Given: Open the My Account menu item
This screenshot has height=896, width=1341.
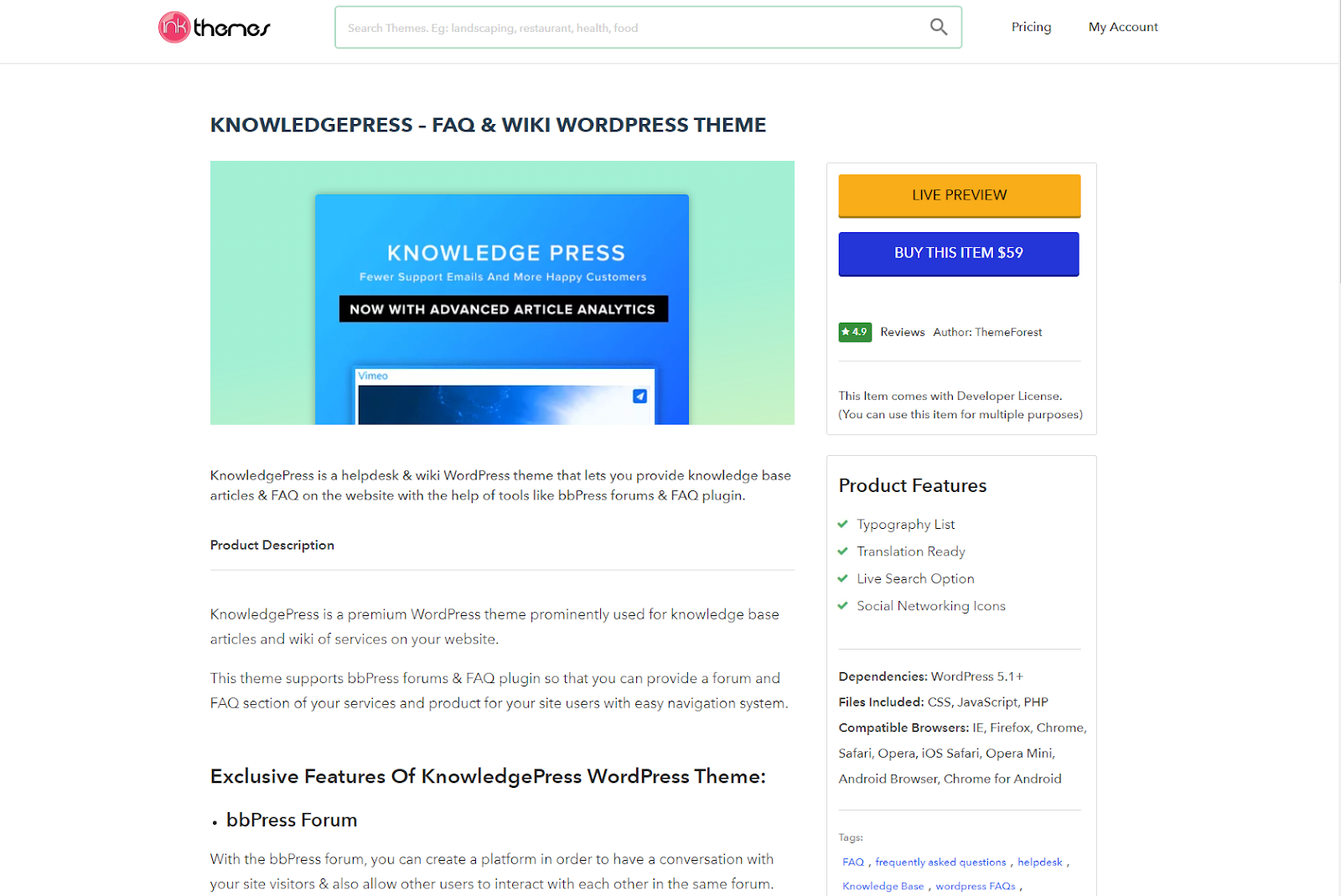Looking at the screenshot, I should (x=1123, y=27).
